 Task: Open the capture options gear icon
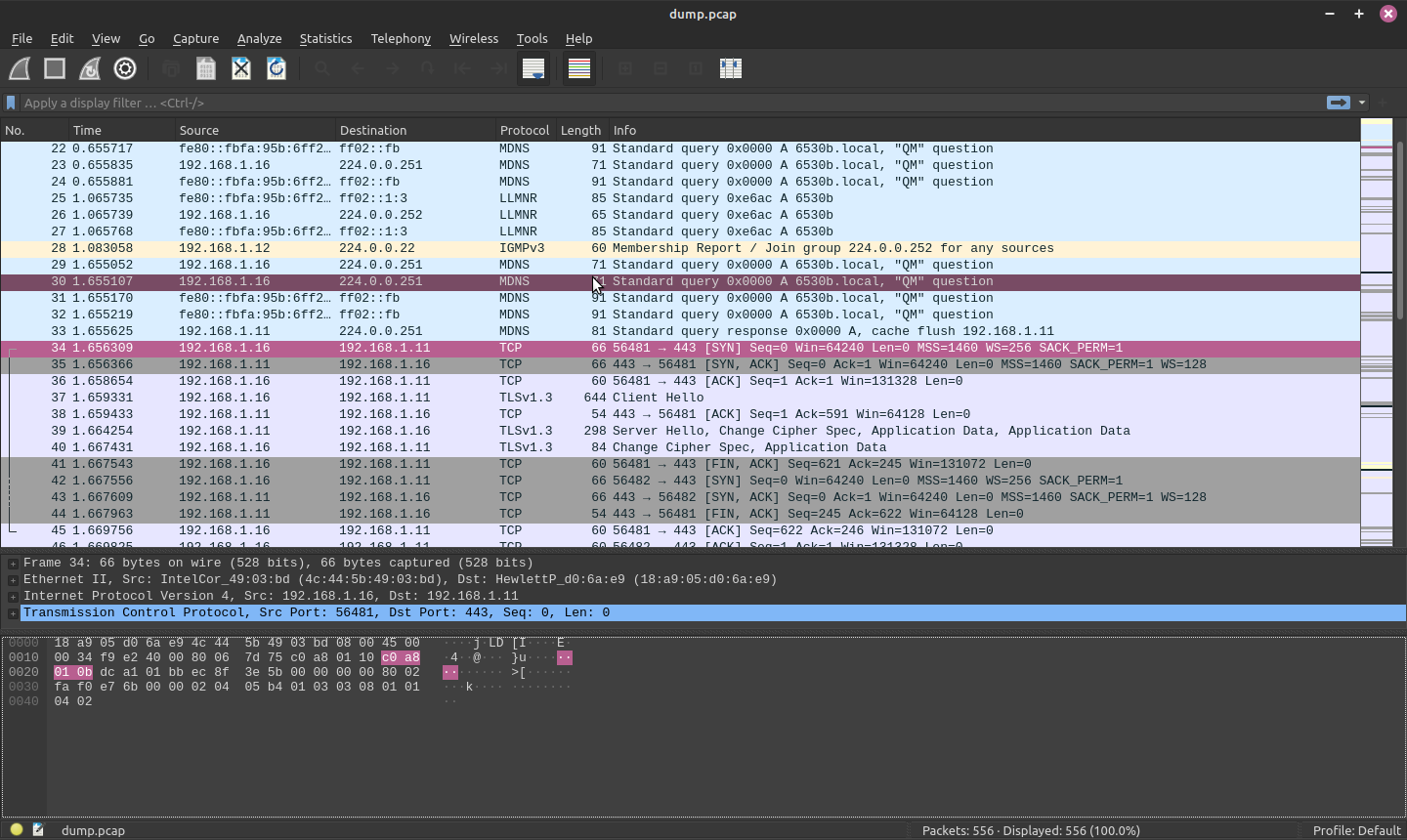125,68
